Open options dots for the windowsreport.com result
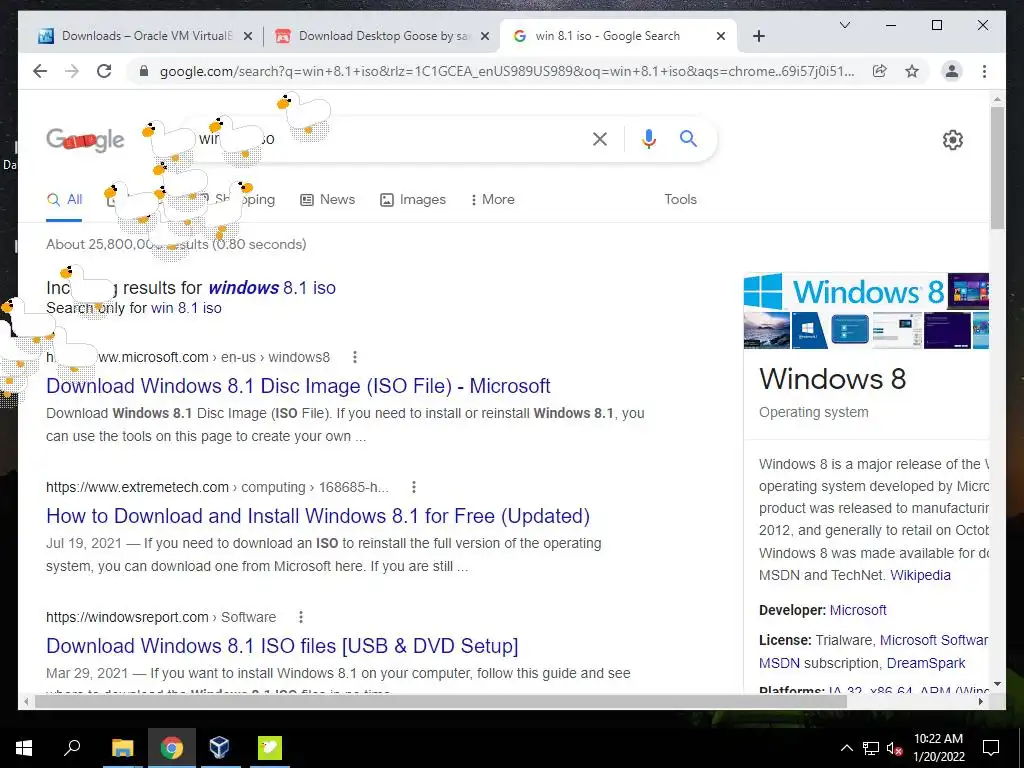Screen dimensions: 1024x768 coord(300,617)
